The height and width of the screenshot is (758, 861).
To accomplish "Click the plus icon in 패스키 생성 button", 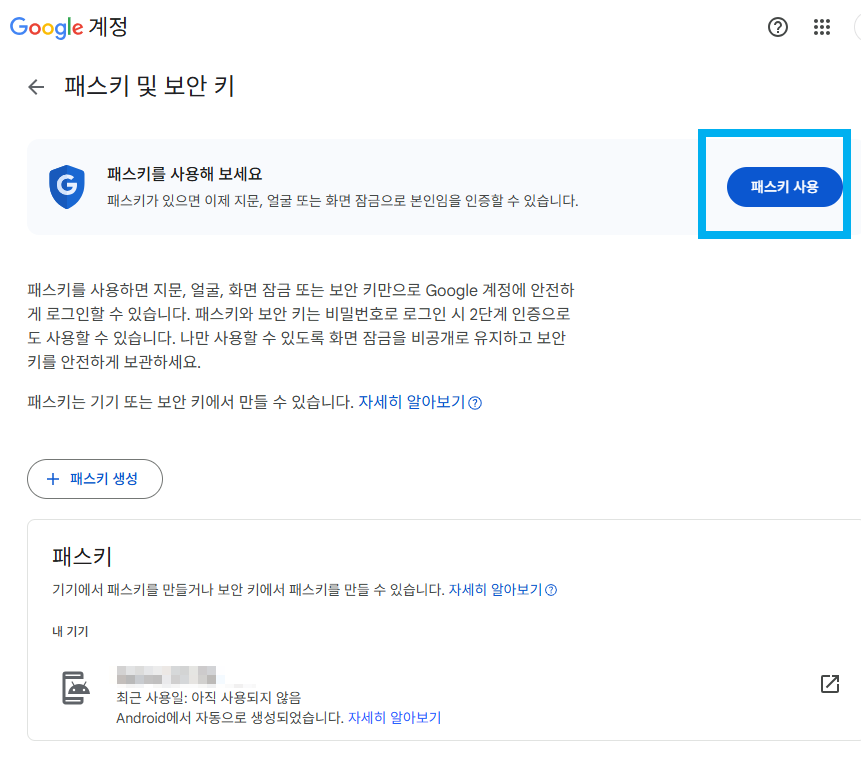I will pos(53,479).
